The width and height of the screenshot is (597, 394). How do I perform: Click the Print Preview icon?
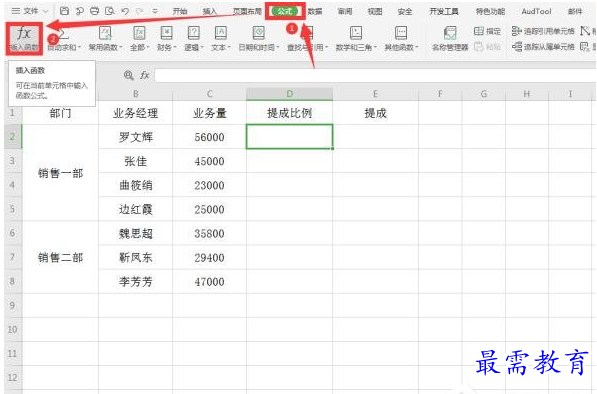pyautogui.click(x=110, y=11)
